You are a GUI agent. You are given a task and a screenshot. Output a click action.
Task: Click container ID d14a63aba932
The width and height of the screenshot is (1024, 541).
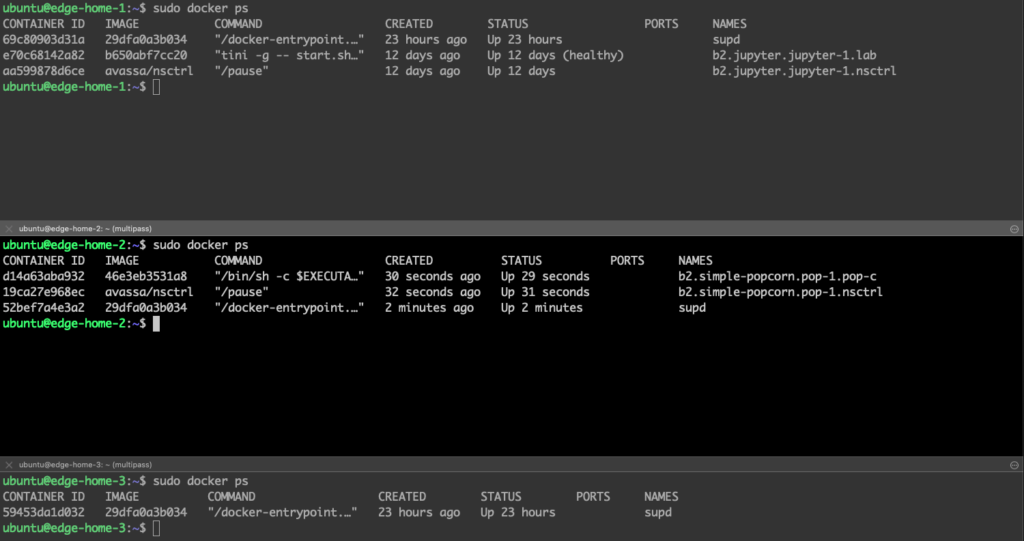43,276
